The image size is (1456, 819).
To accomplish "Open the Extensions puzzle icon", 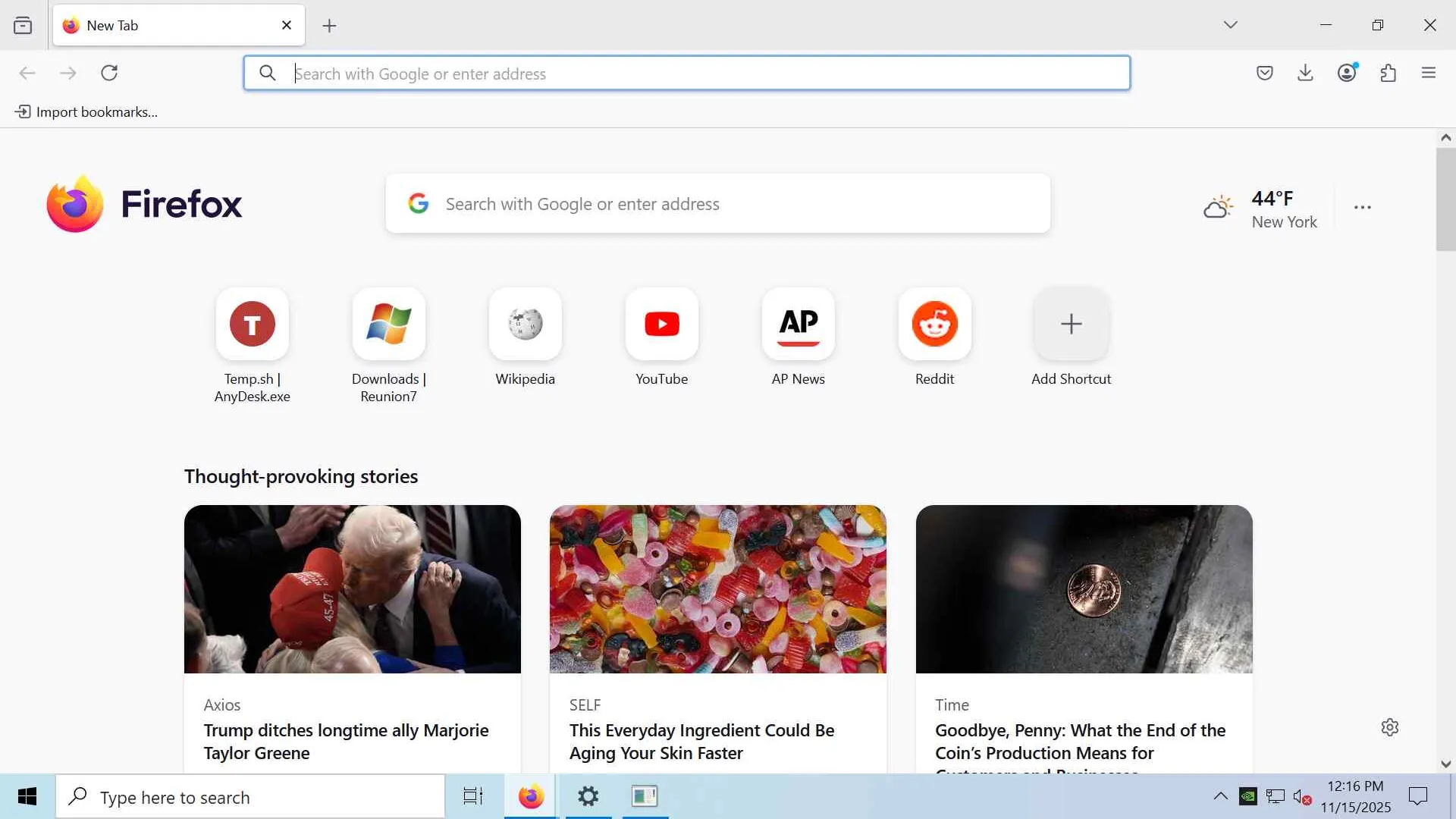I will (x=1388, y=73).
